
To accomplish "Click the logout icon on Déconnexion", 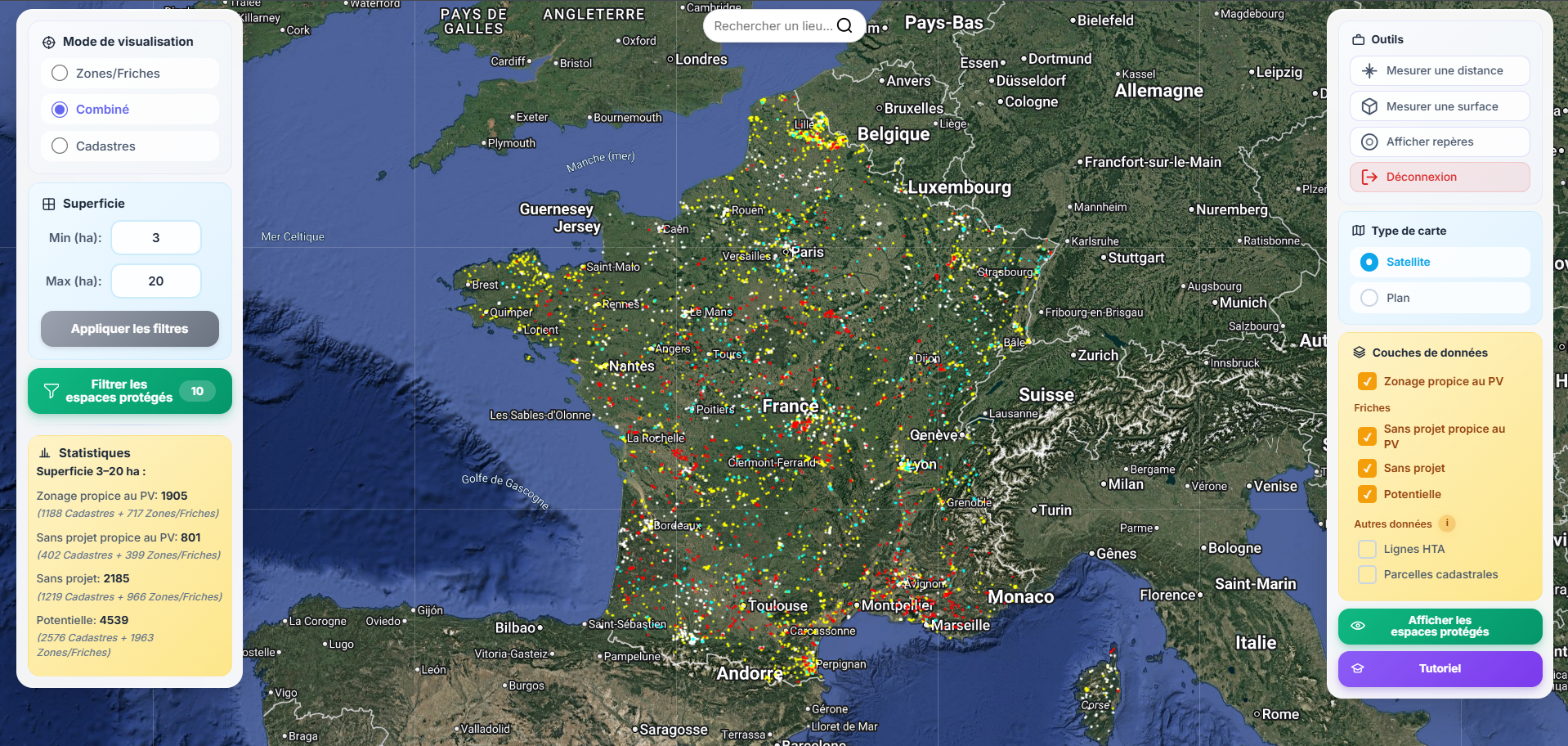I will [x=1369, y=177].
